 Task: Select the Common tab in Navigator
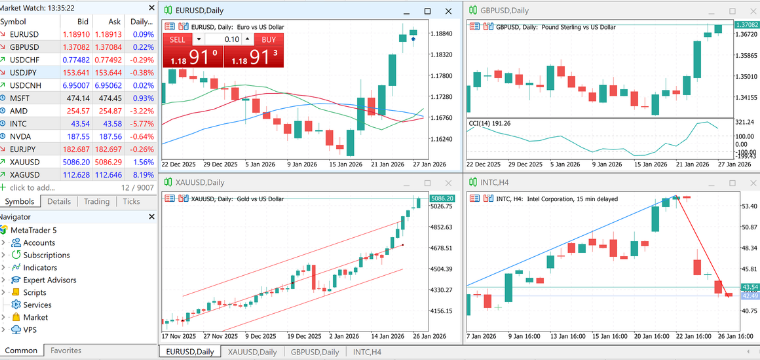[x=21, y=350]
